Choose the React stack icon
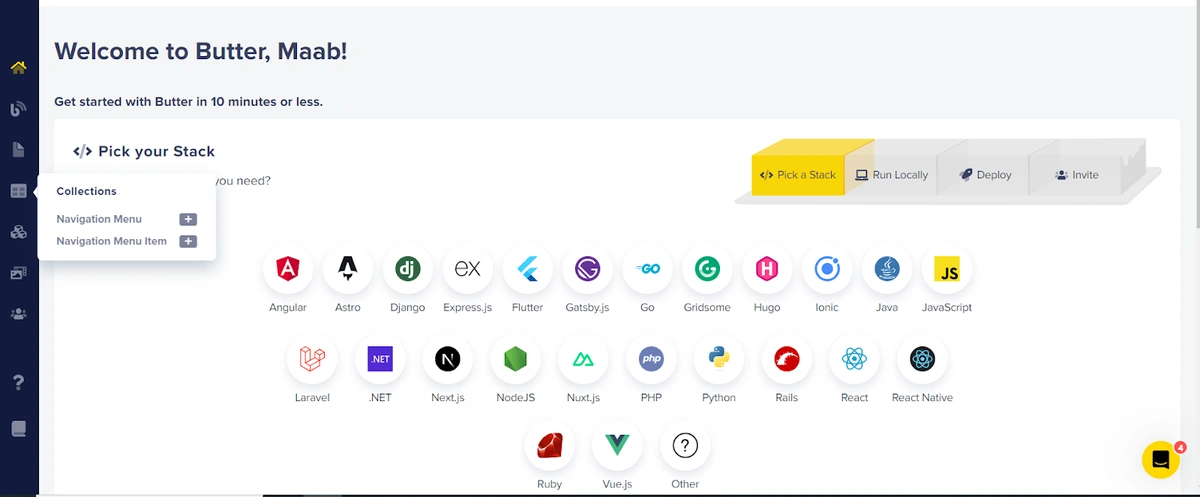 [855, 359]
